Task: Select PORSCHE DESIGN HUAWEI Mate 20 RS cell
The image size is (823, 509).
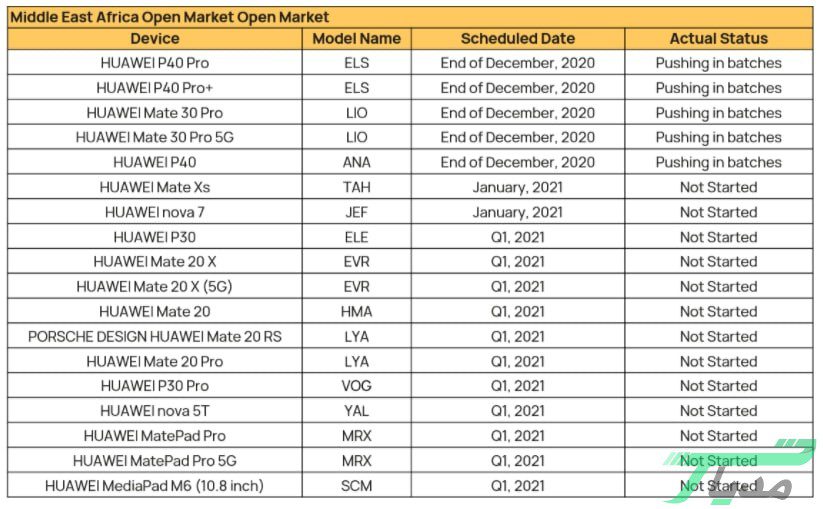Action: click(155, 337)
